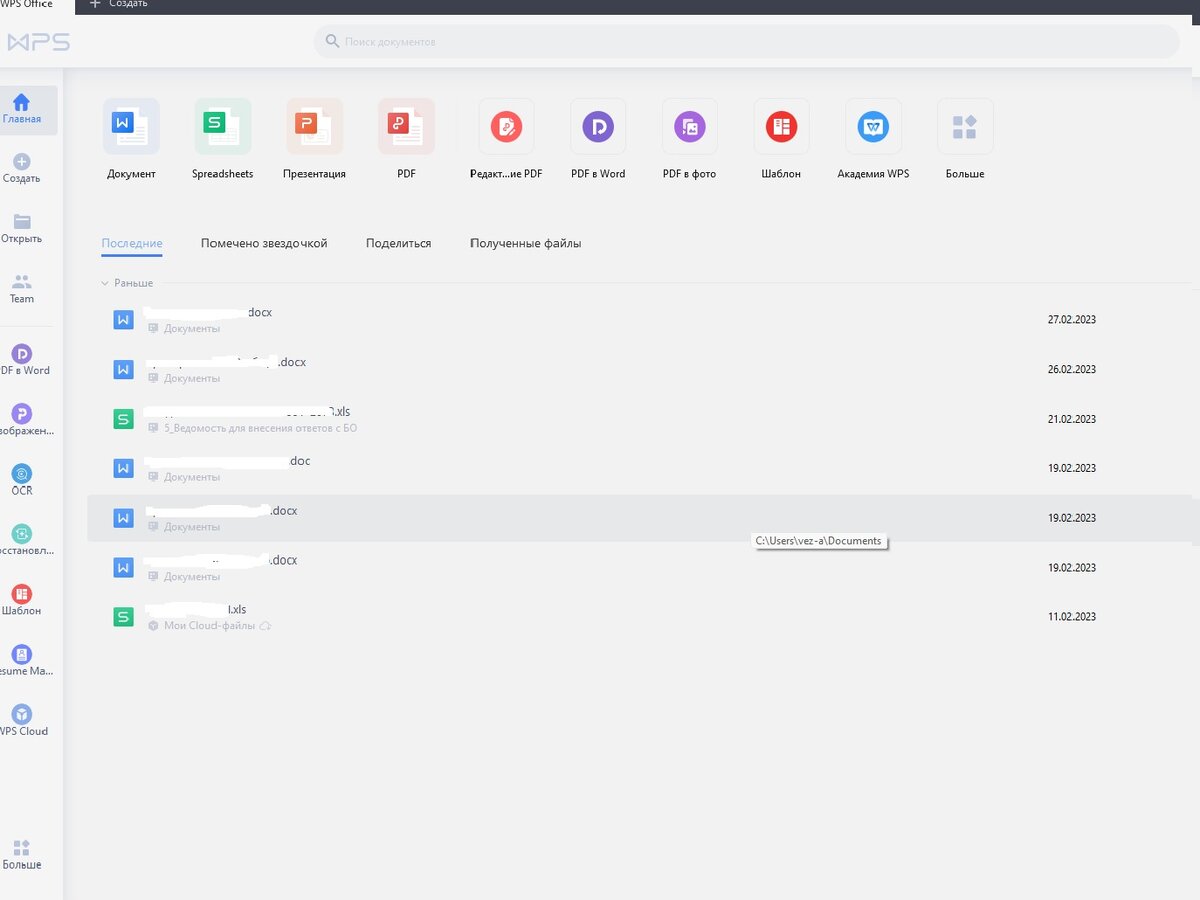
Task: Collapse the Раньше file group
Action: coord(105,283)
